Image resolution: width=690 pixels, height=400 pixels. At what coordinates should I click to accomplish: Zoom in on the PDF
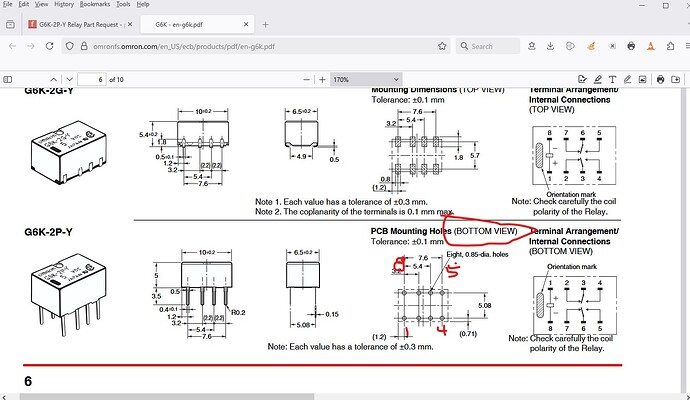pos(322,80)
